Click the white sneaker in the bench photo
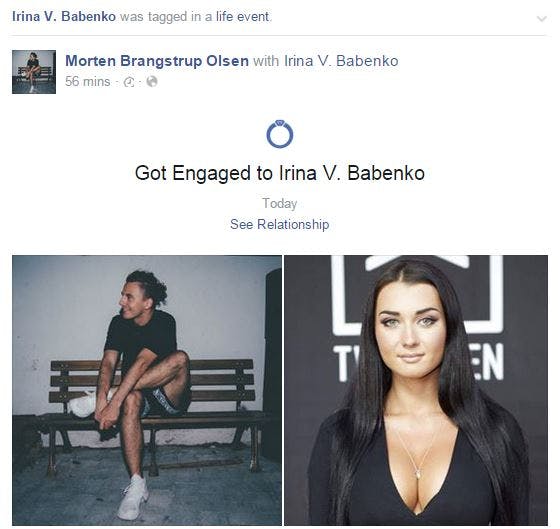The image size is (560, 529). click(133, 496)
